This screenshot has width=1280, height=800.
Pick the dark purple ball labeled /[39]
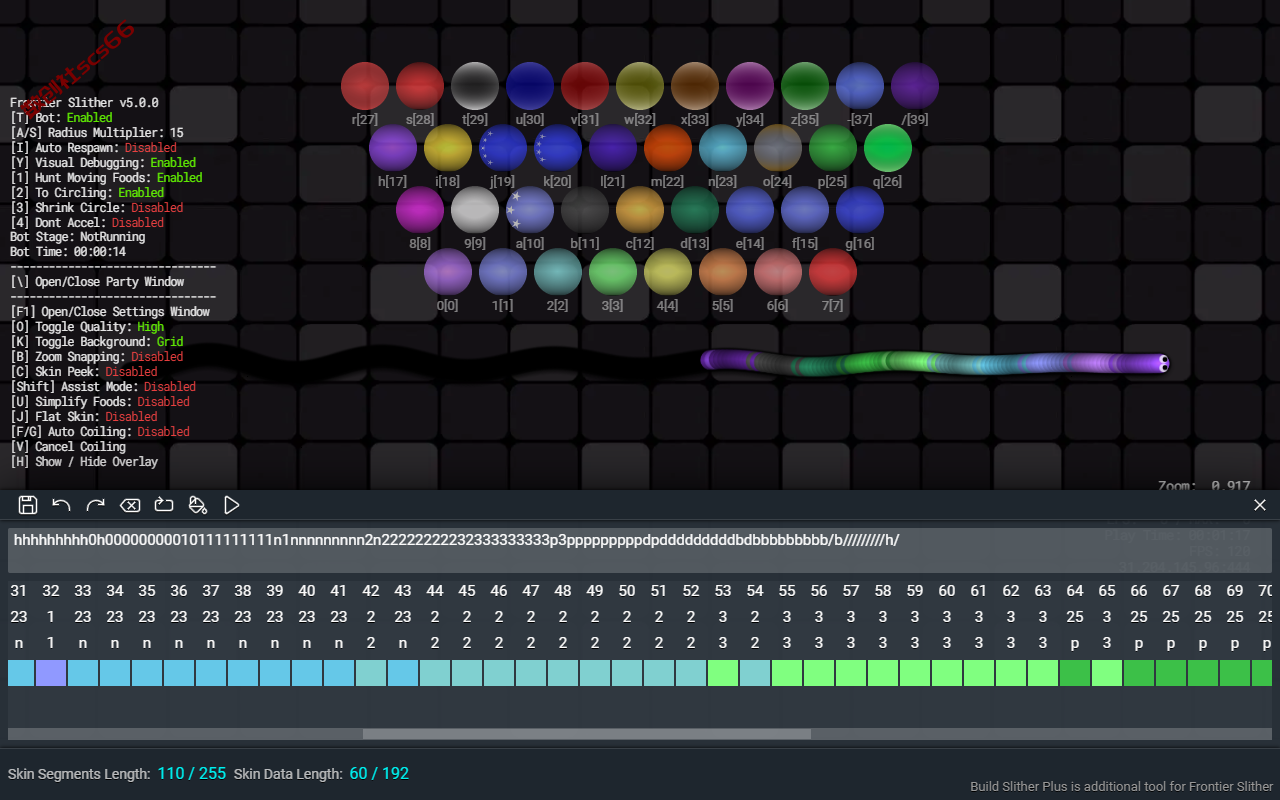coord(915,86)
